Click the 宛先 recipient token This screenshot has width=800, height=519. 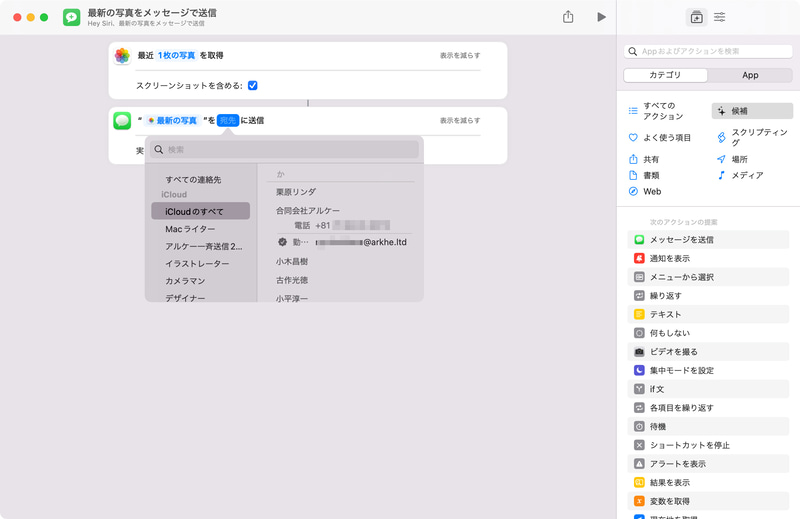click(228, 120)
